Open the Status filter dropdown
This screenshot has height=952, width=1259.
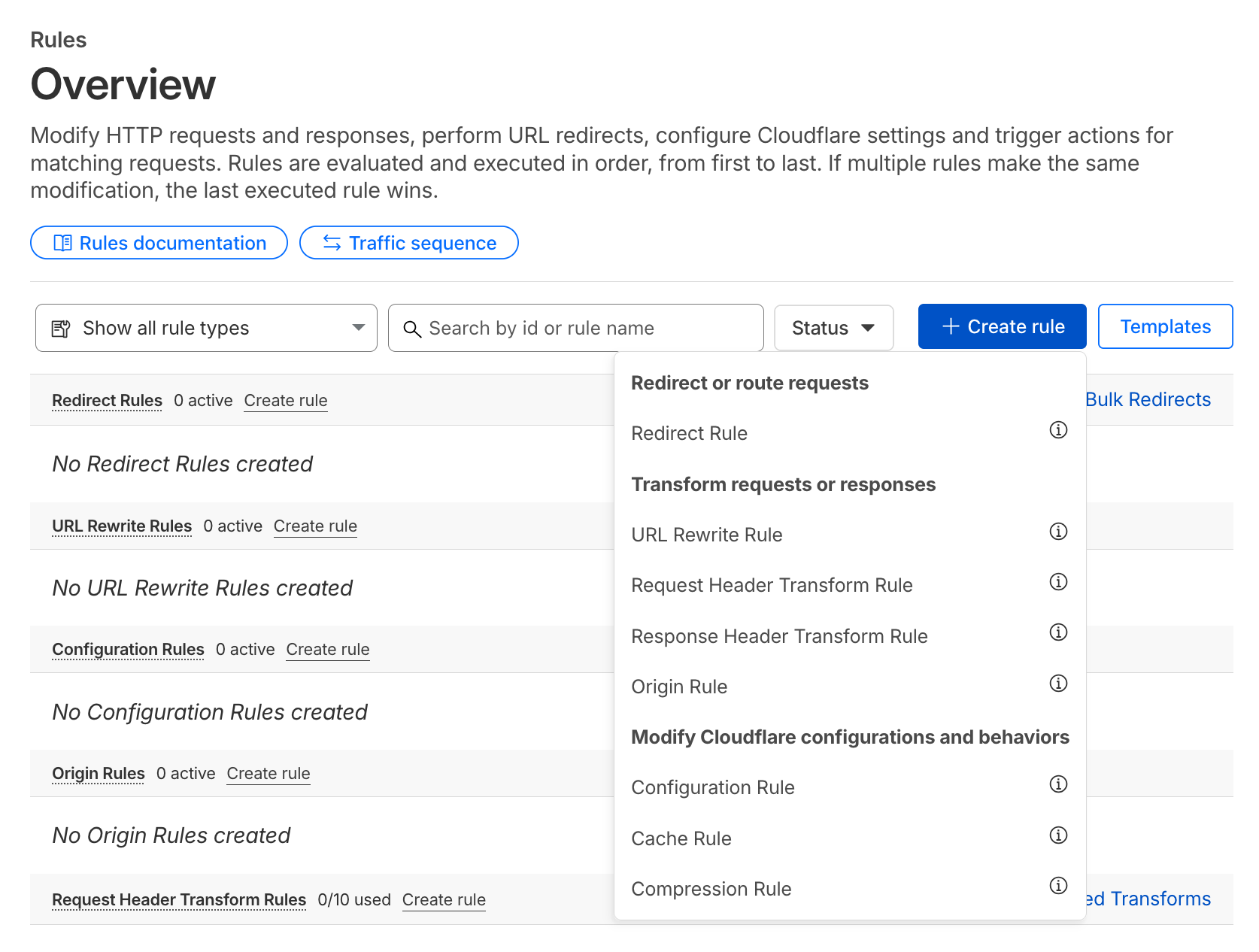833,328
